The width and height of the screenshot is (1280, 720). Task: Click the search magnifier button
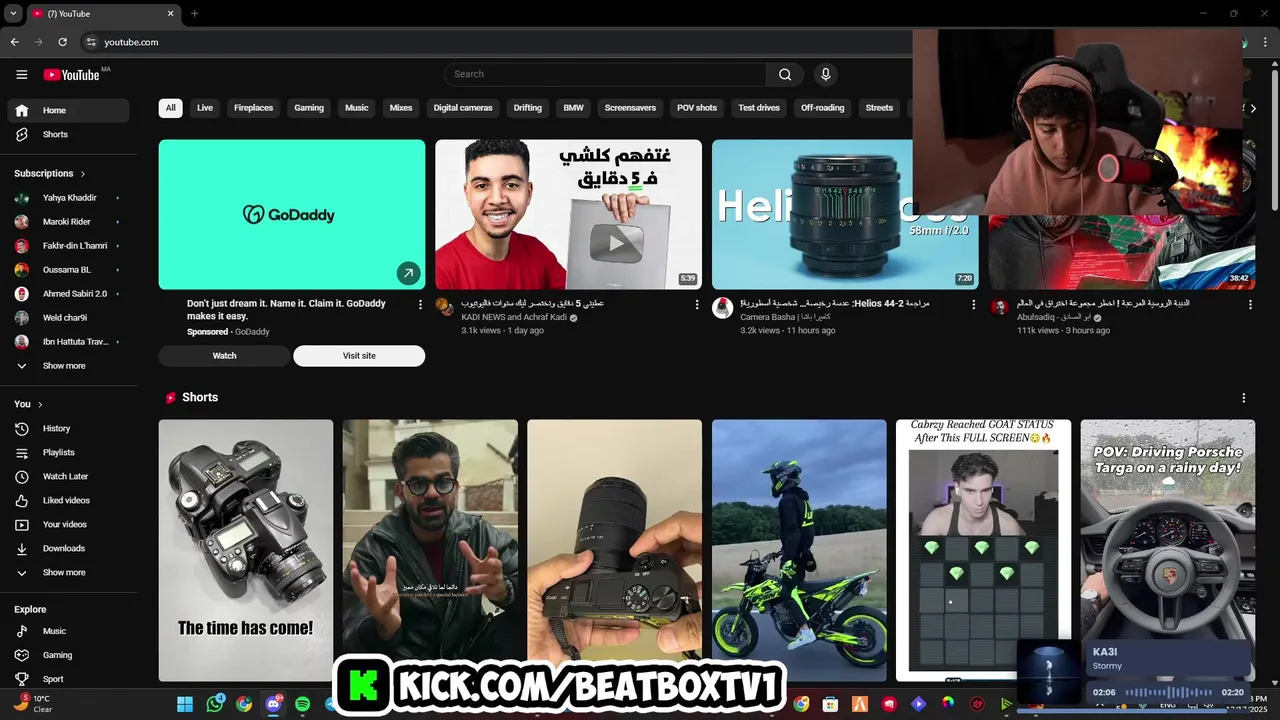(x=785, y=74)
